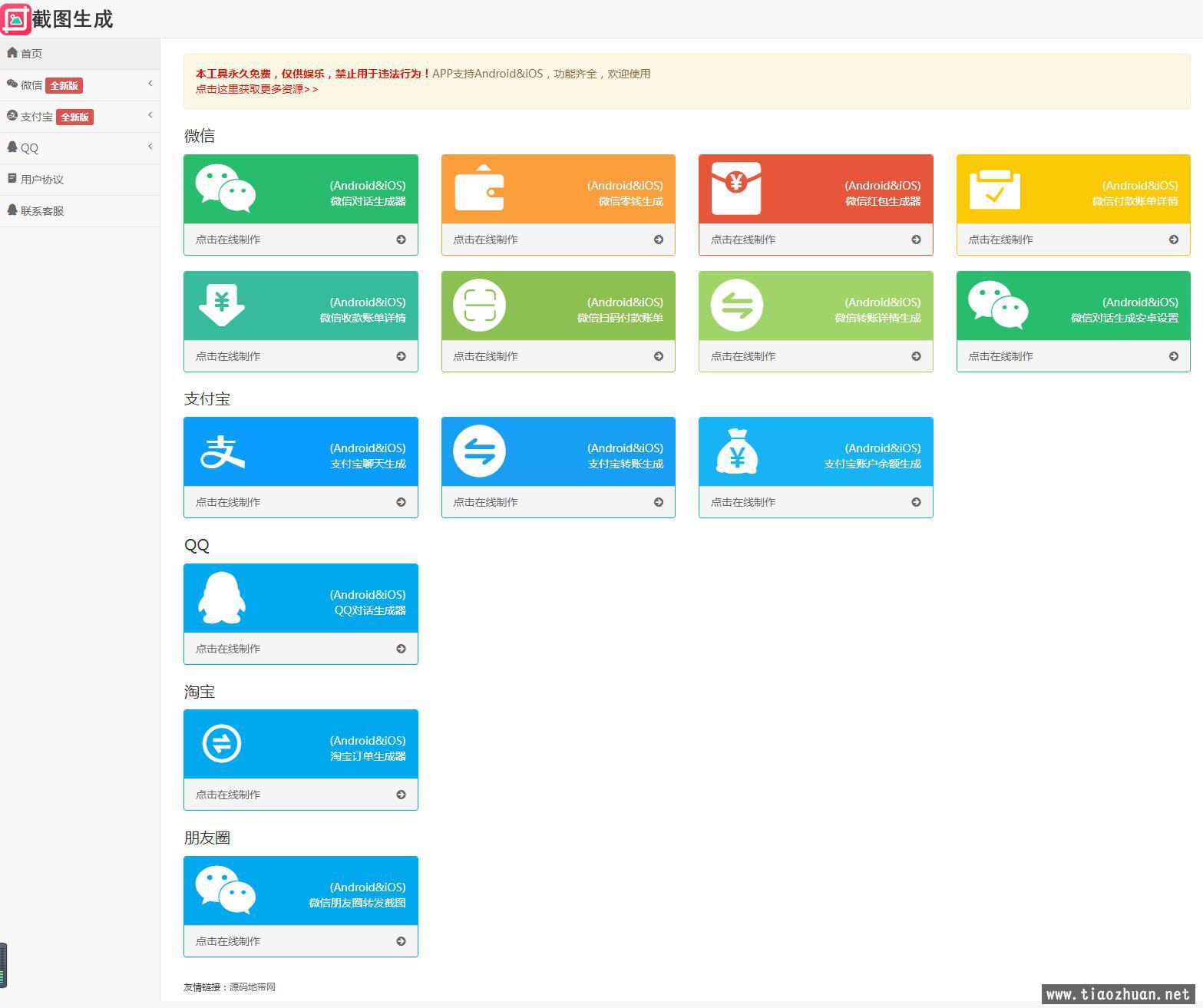Viewport: 1203px width, 1008px height.
Task: Click the 微信朋友圈转发截图 title text
Action: pyautogui.click(x=358, y=903)
